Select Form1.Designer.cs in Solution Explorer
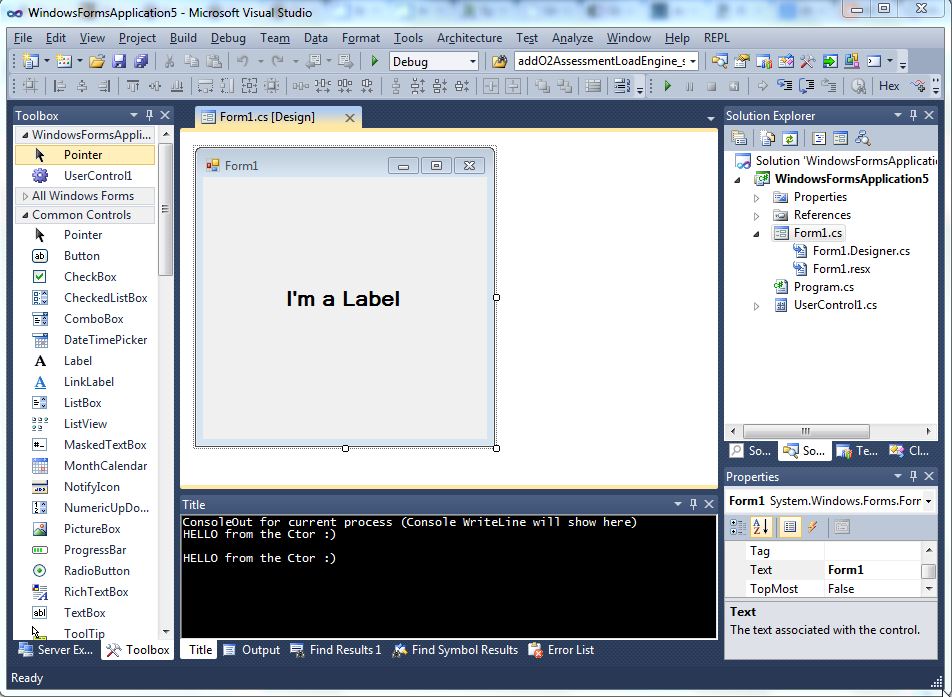 (x=860, y=251)
